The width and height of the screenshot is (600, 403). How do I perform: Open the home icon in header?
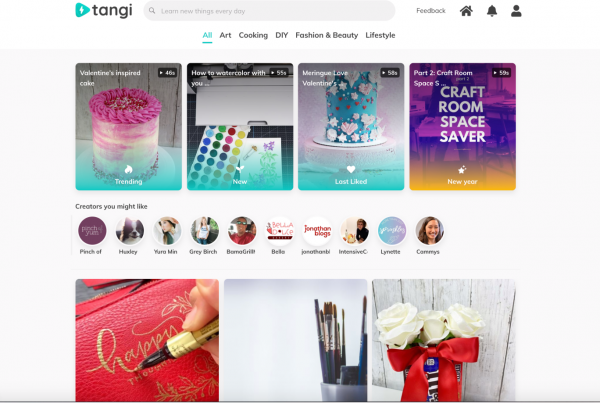(x=466, y=11)
